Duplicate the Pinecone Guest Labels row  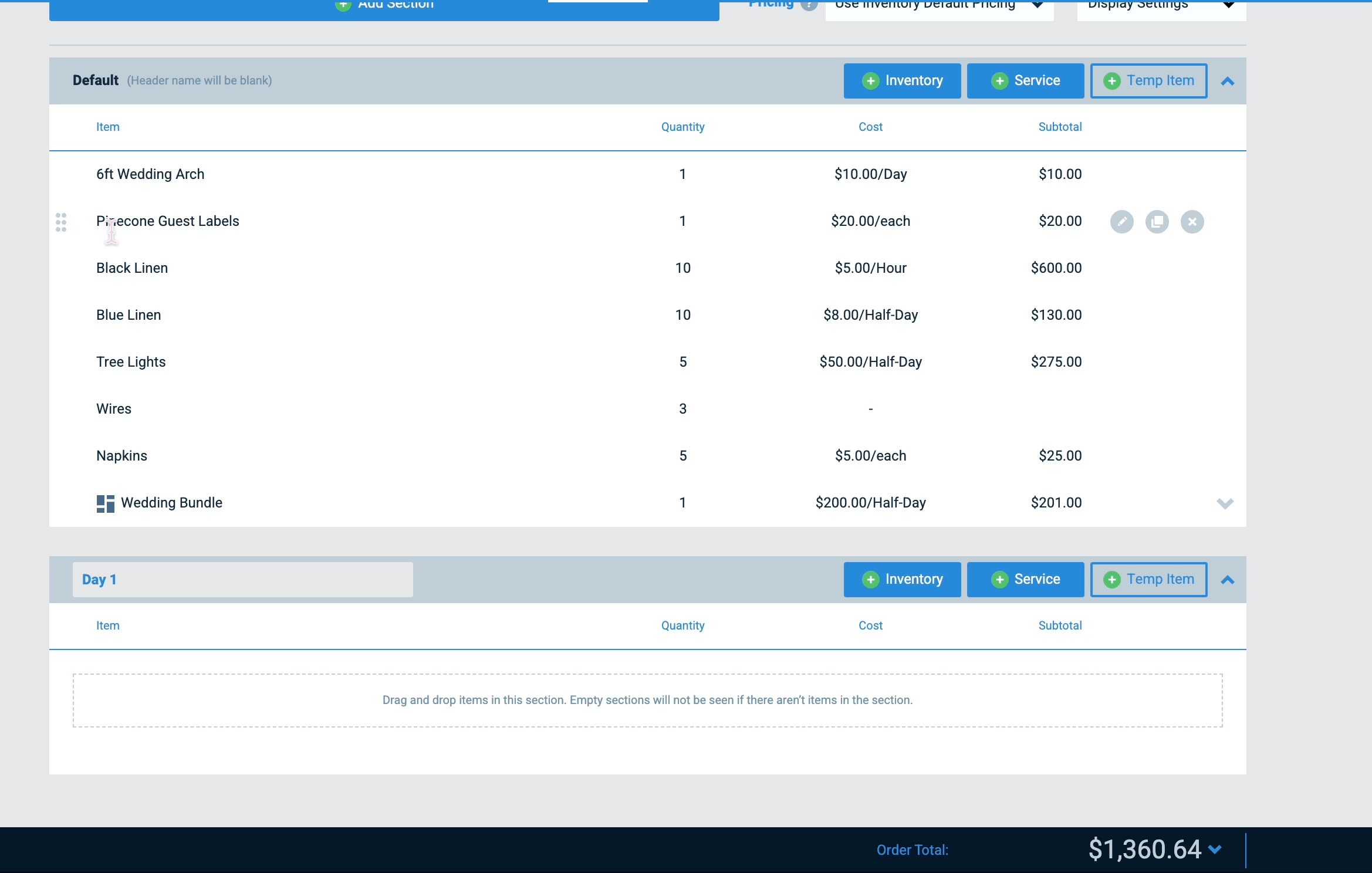click(1157, 222)
